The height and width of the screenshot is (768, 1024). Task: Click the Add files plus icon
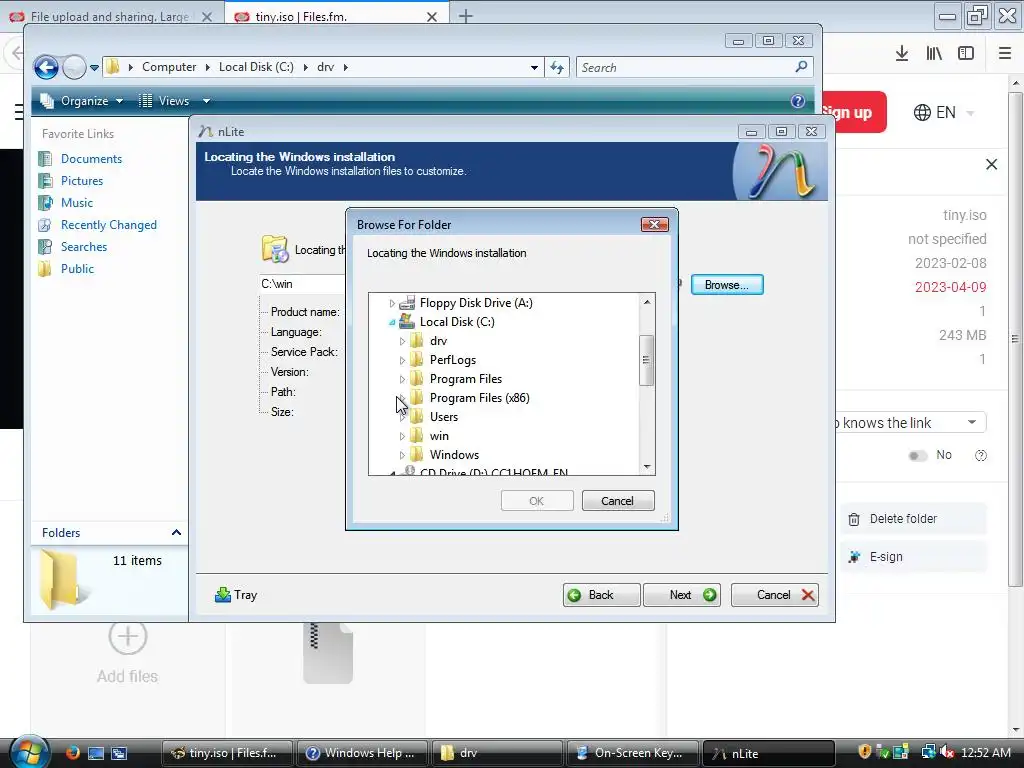coord(127,637)
